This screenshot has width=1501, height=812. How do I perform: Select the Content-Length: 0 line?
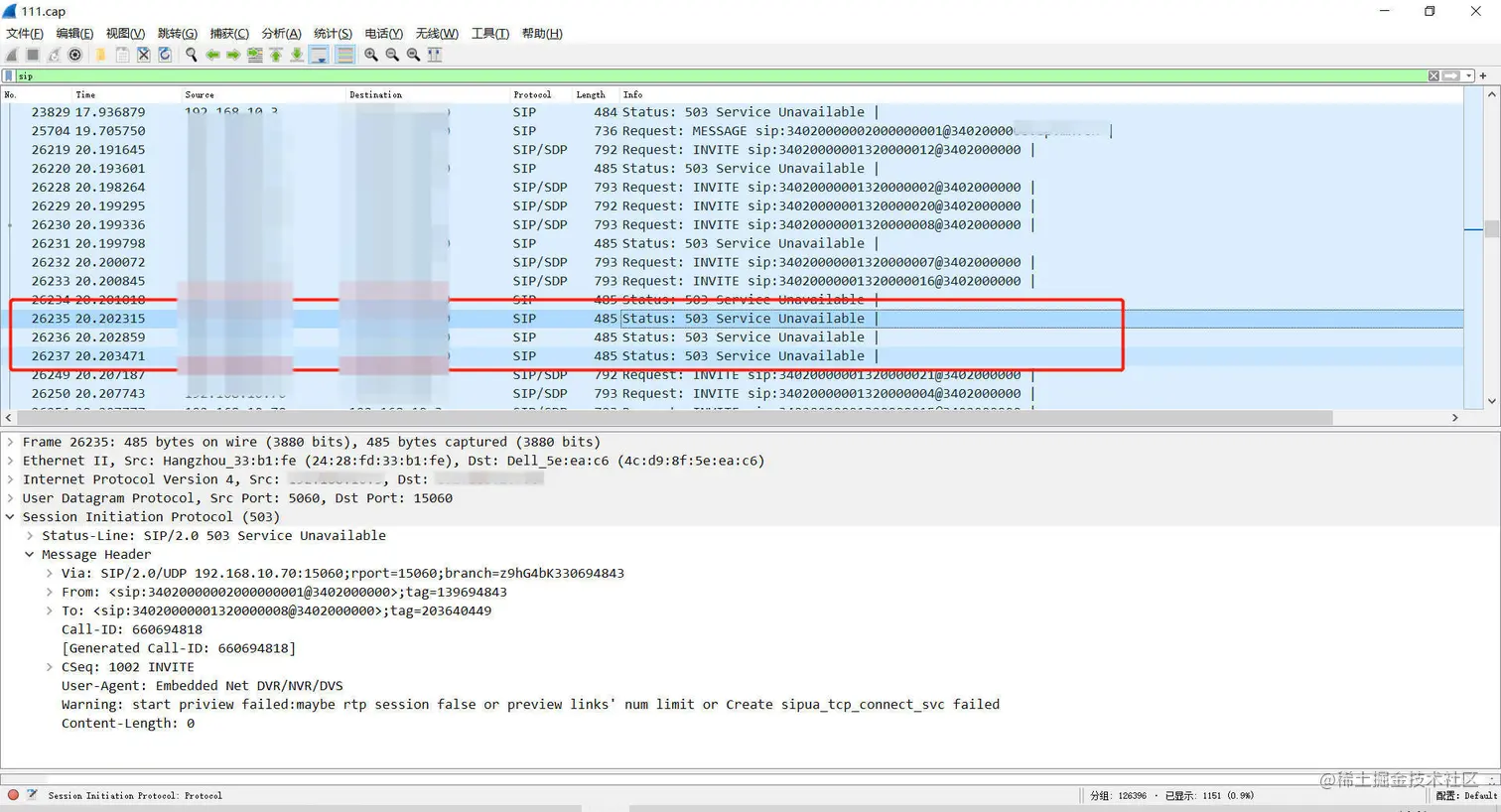coord(128,724)
